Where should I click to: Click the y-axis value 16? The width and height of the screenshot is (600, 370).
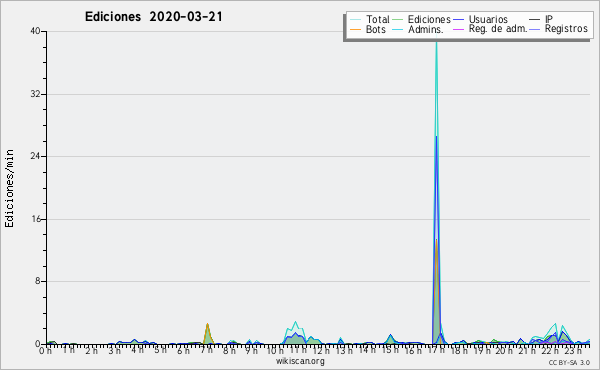(36, 219)
